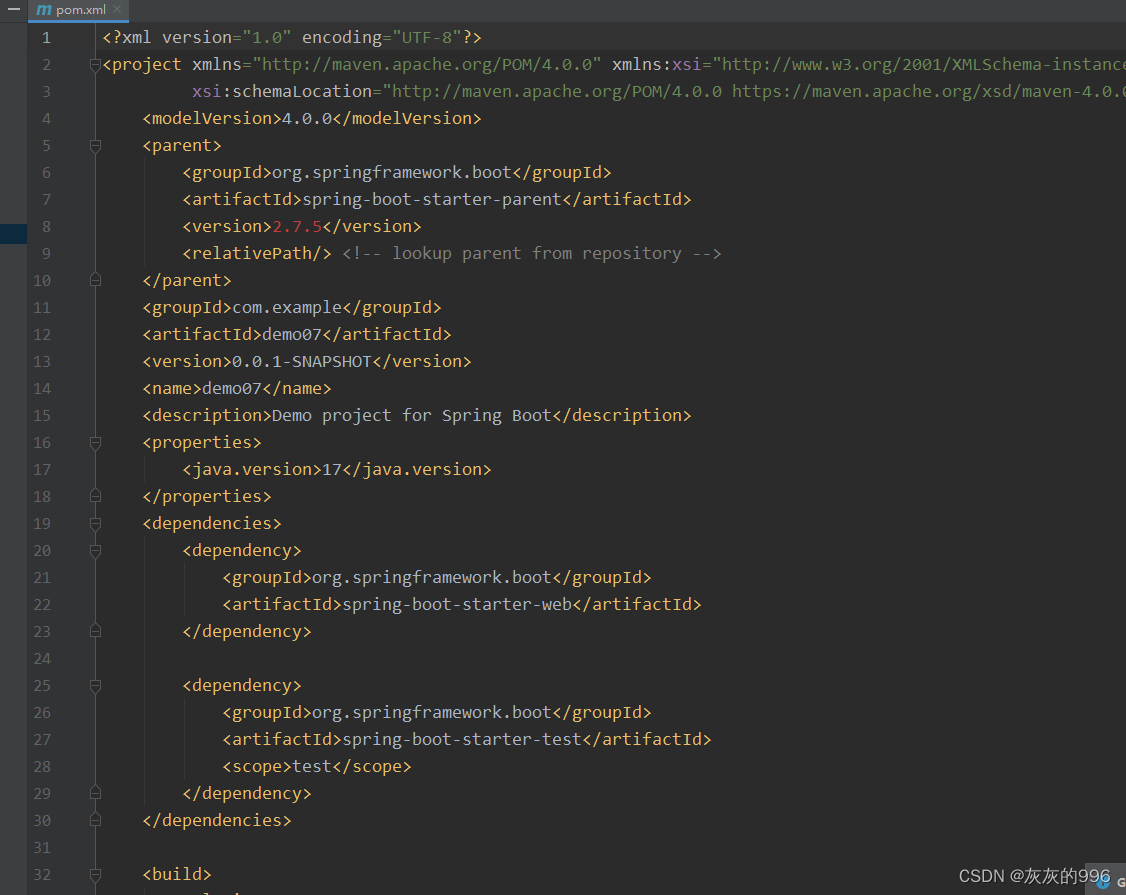The height and width of the screenshot is (895, 1126).
Task: Collapse the properties block fold arrow
Action: 95,442
